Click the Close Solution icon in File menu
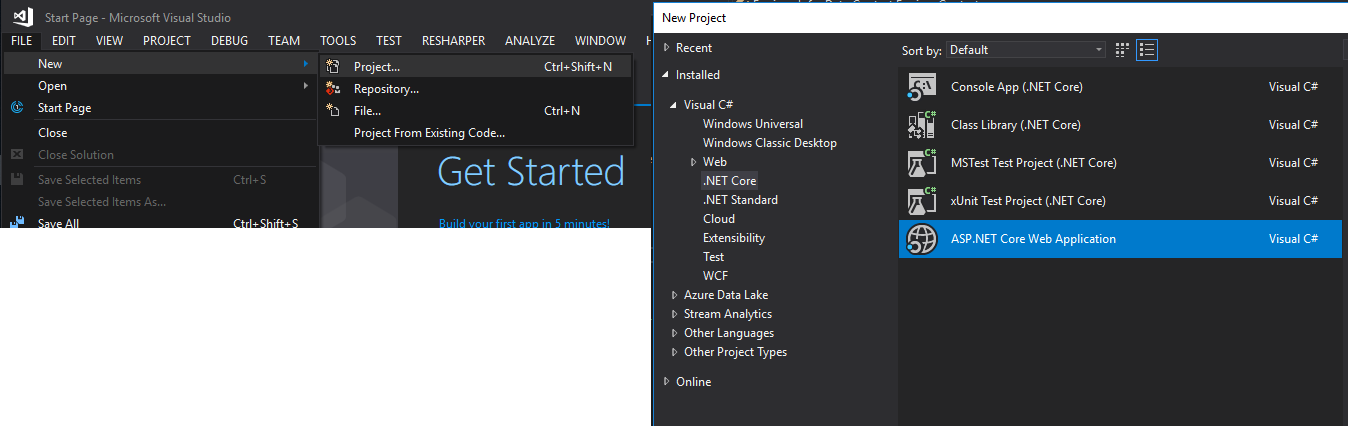The width and height of the screenshot is (1348, 426). (17, 155)
